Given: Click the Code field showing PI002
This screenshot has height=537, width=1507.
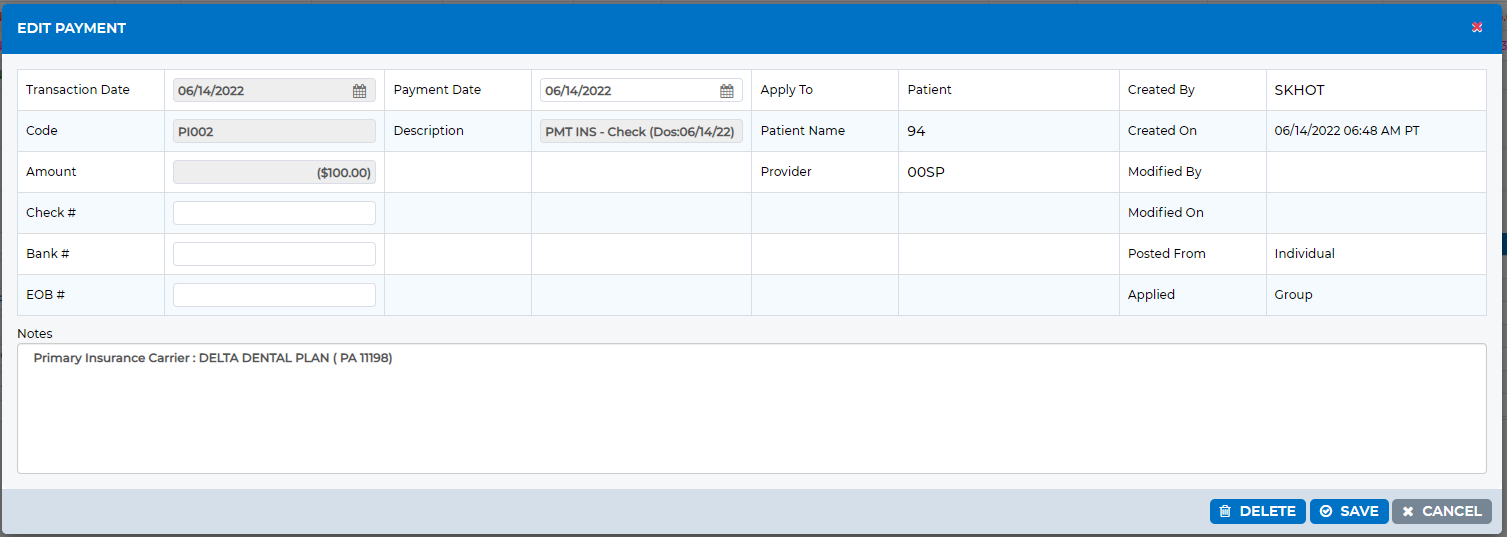Looking at the screenshot, I should (x=274, y=131).
